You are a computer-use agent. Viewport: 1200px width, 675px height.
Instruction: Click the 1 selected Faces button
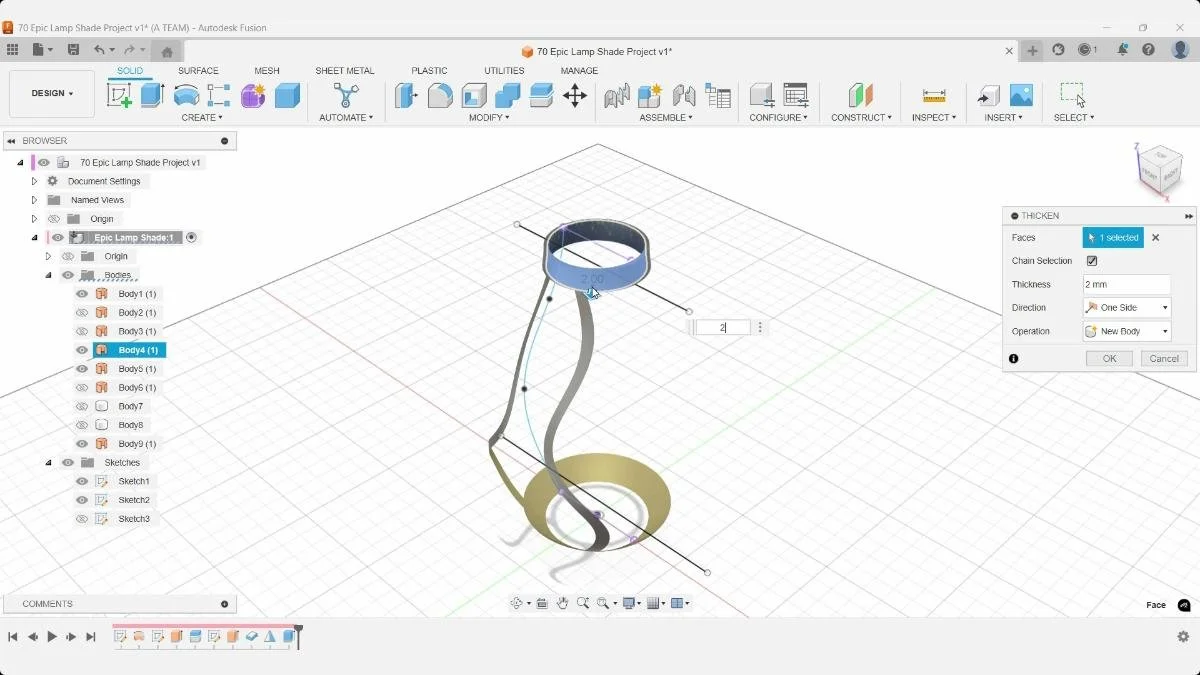pyautogui.click(x=1113, y=238)
